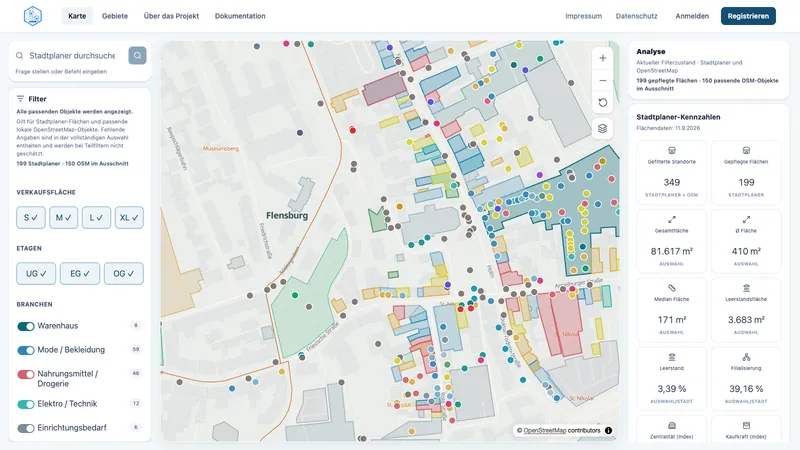The image size is (800, 450).
Task: Click the Gesamtfläche expand arrows icon
Action: pos(671,219)
